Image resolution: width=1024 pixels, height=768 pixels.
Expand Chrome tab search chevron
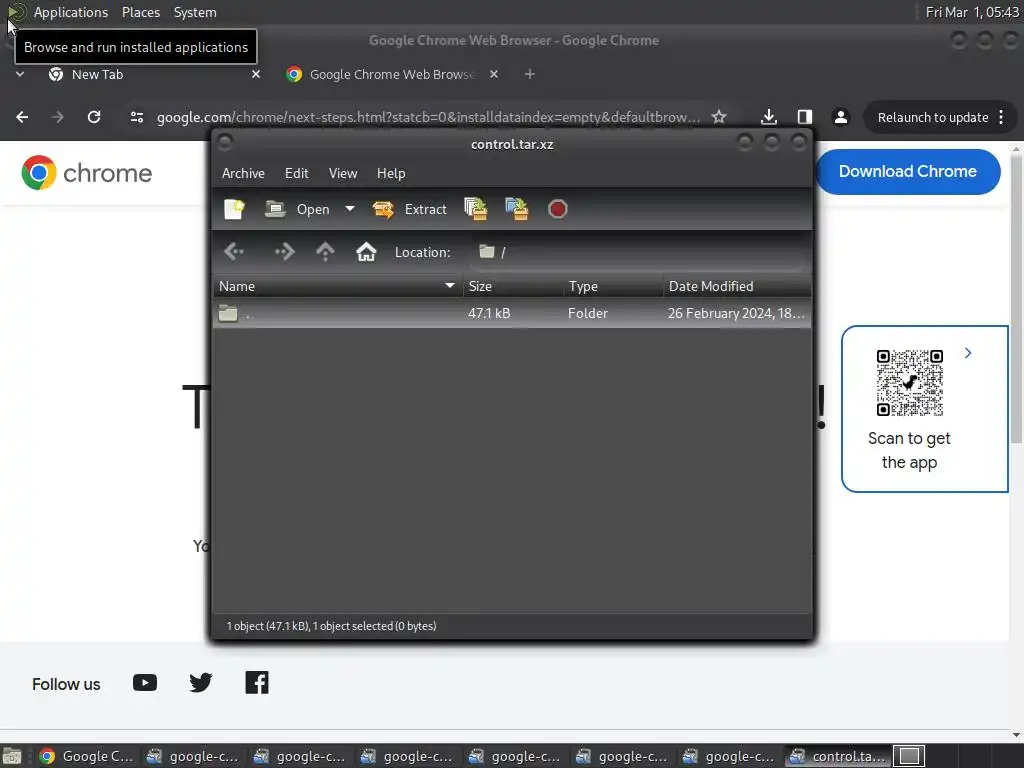pyautogui.click(x=20, y=74)
